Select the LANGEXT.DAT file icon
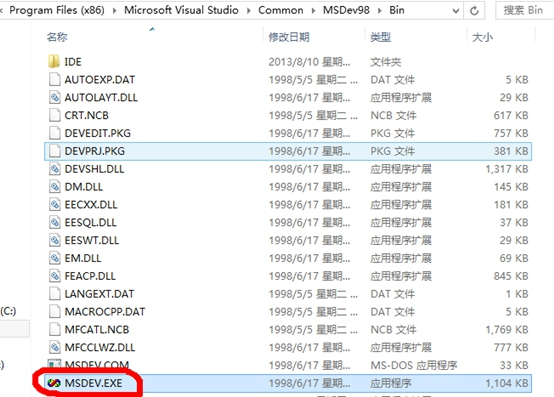This screenshot has width=554, height=397. click(54, 294)
